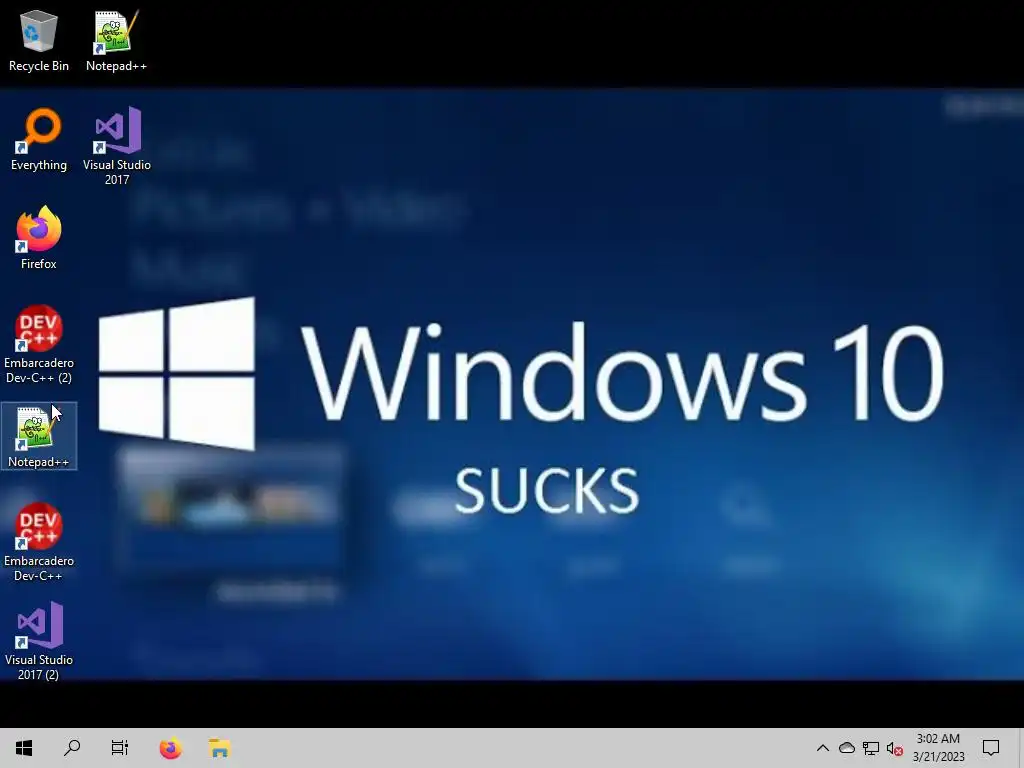This screenshot has width=1024, height=768.
Task: Select the Recycle Bin desktop icon
Action: pyautogui.click(x=39, y=40)
